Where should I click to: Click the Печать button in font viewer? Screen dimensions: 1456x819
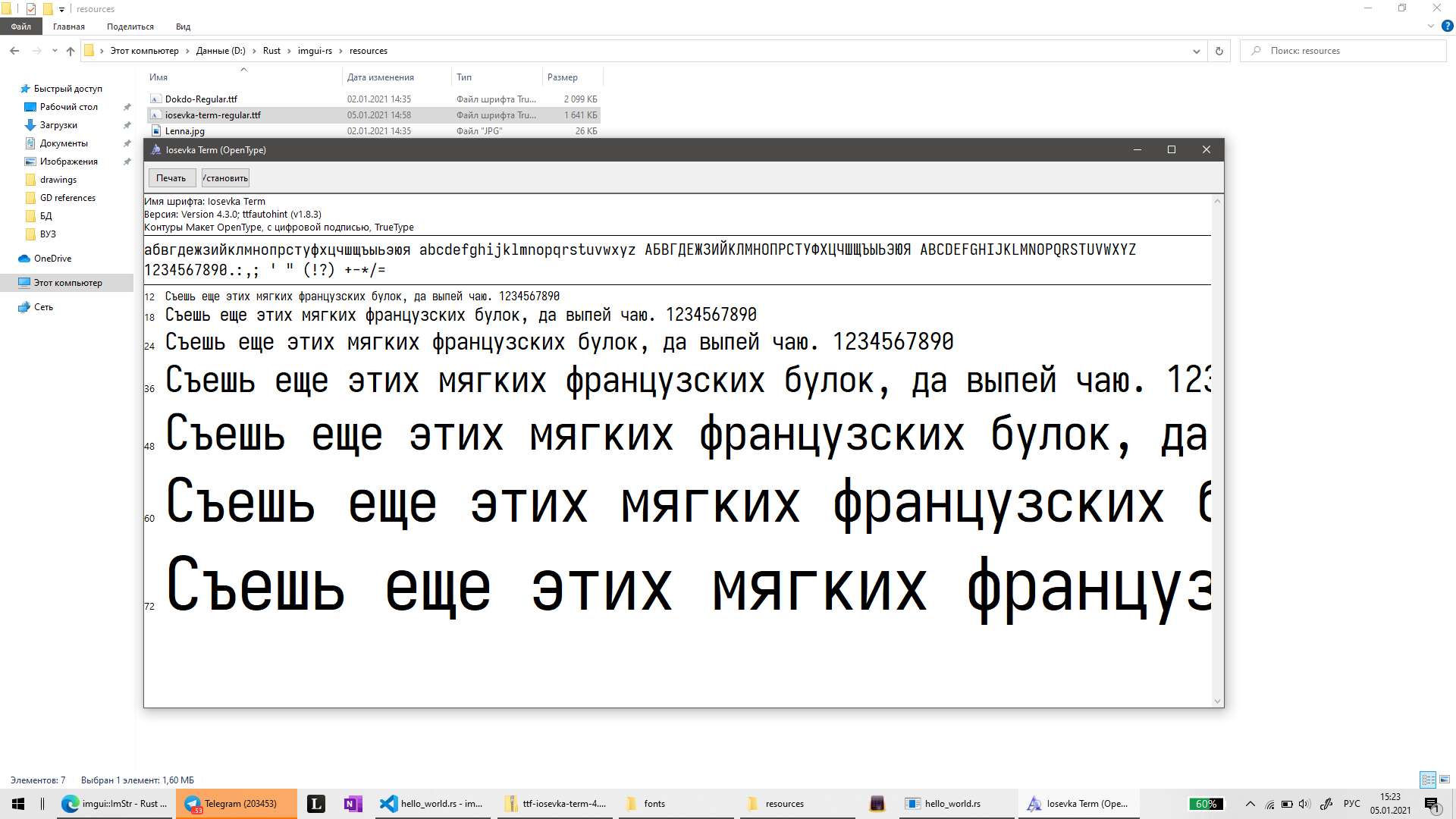pos(171,178)
